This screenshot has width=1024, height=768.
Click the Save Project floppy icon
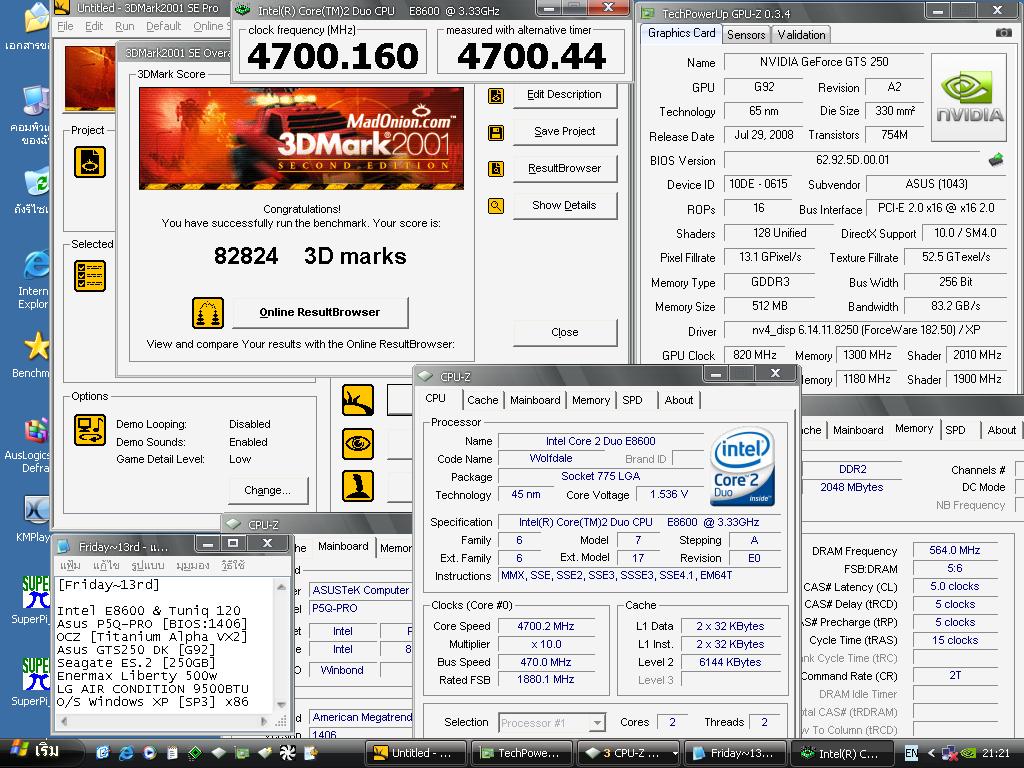tap(496, 133)
